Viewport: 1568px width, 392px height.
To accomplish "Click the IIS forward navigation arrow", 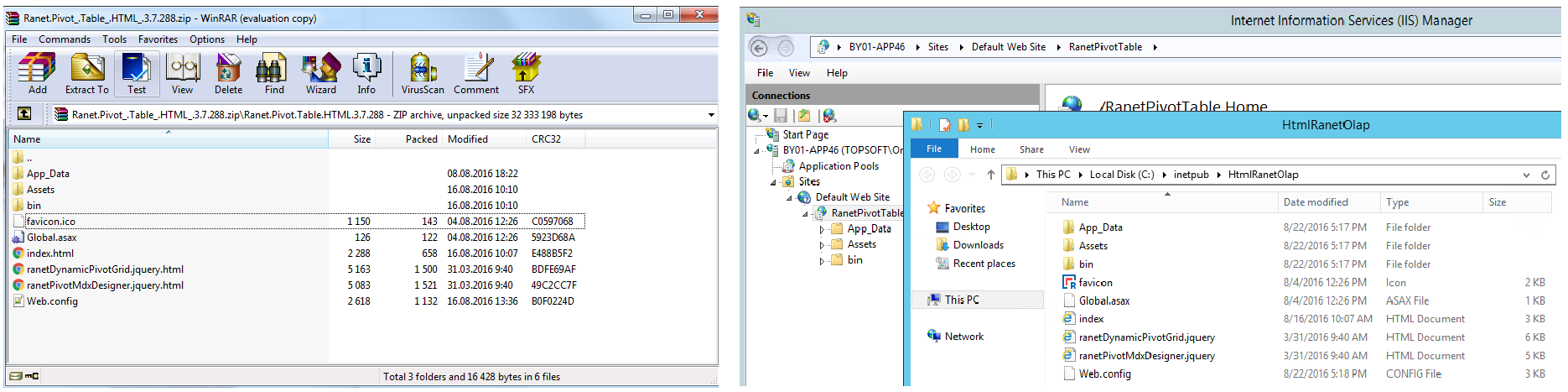I will [x=786, y=48].
